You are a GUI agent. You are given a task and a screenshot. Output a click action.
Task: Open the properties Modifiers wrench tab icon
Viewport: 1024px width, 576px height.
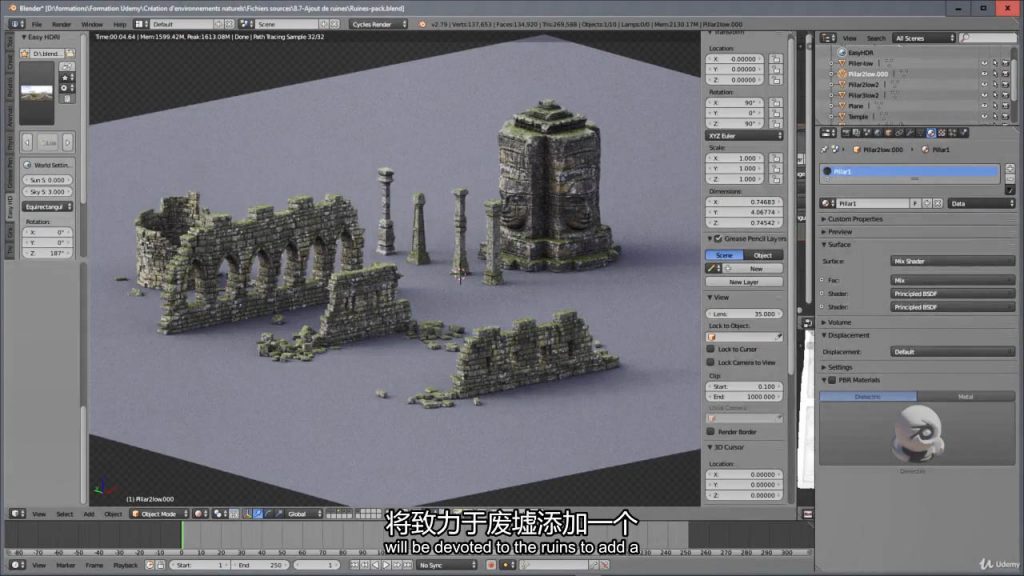[910, 133]
